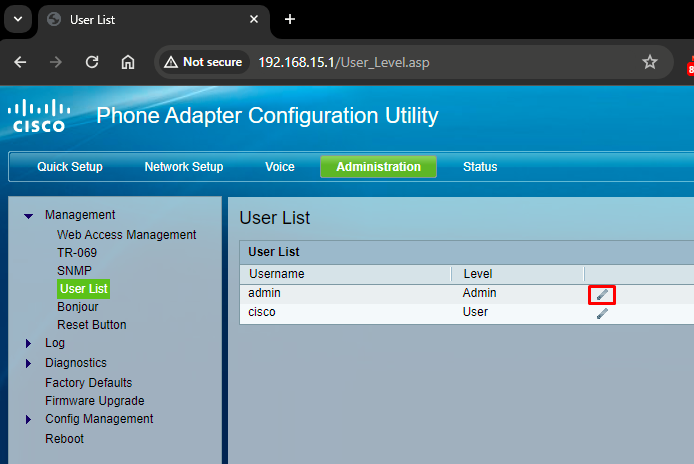Image resolution: width=694 pixels, height=464 pixels.
Task: Click the browser forward arrow
Action: pos(56,62)
